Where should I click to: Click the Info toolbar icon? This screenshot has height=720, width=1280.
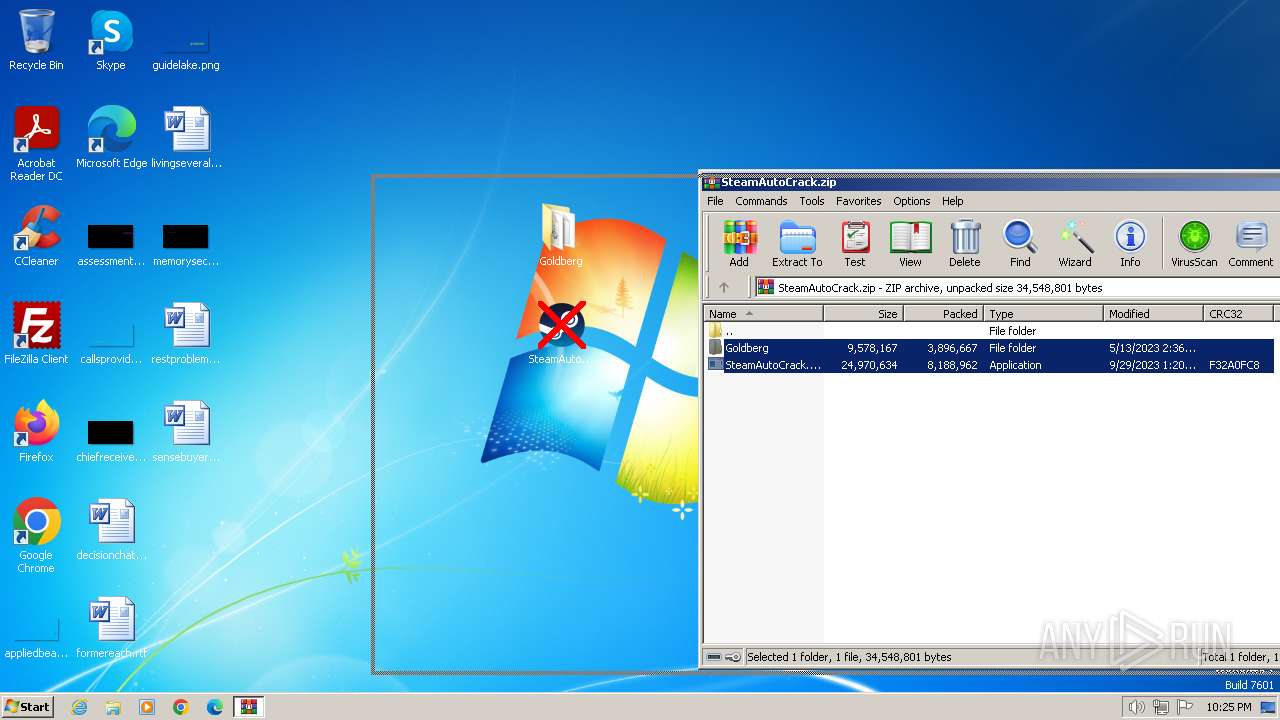[1130, 244]
